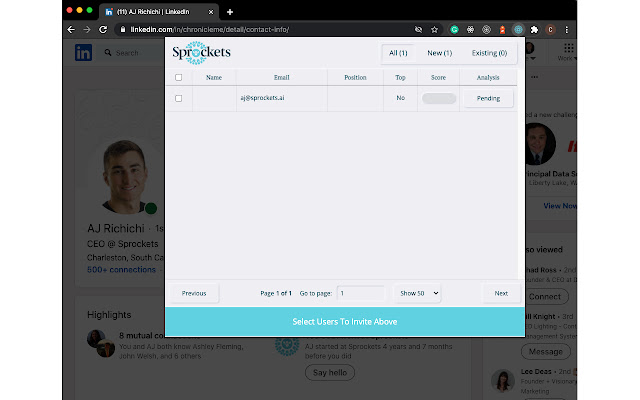Screen dimensions: 640x400
Task: Sort by the Position column header
Action: point(355,77)
